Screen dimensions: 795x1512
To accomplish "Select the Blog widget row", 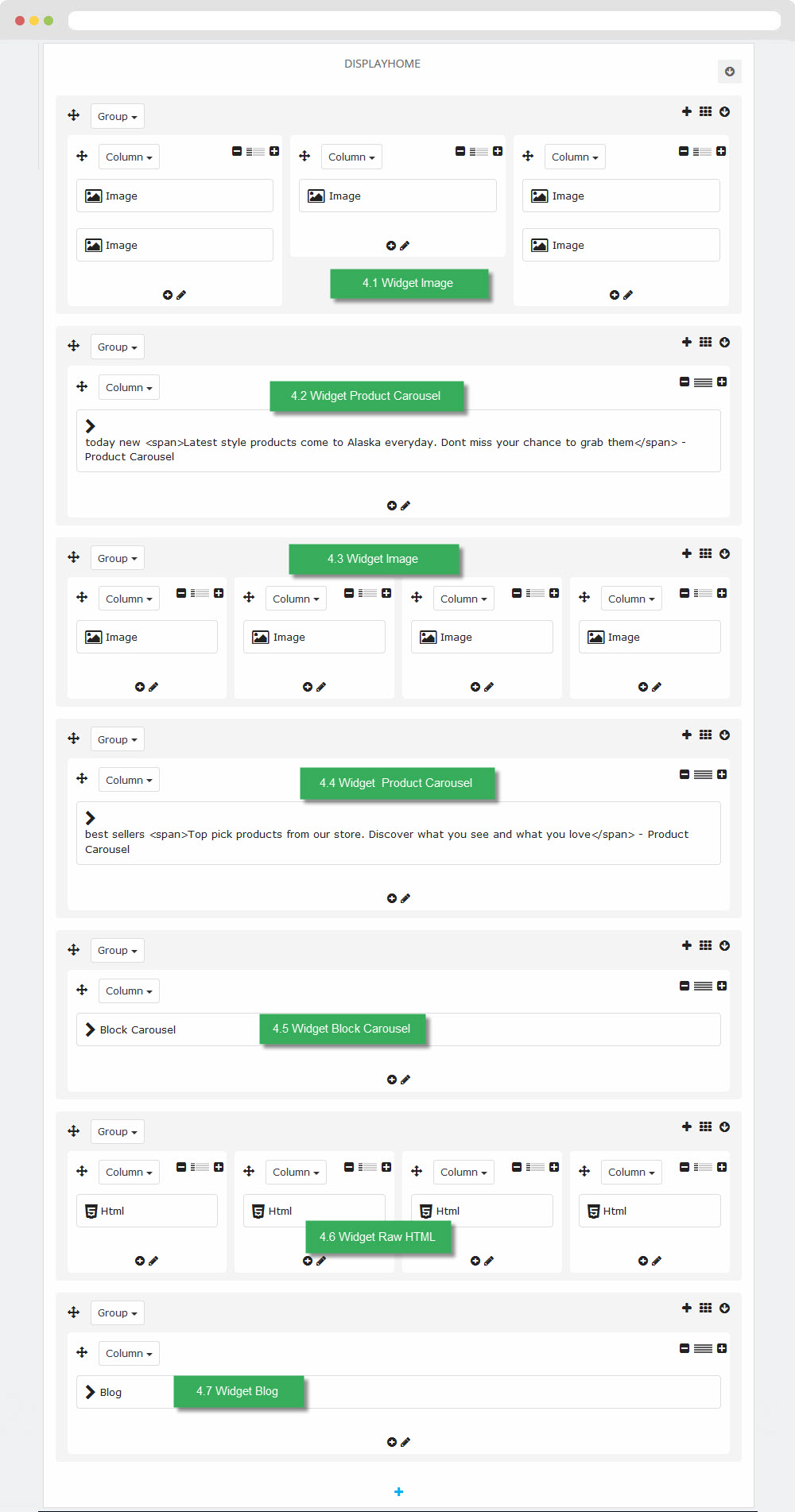I will pos(398,1392).
